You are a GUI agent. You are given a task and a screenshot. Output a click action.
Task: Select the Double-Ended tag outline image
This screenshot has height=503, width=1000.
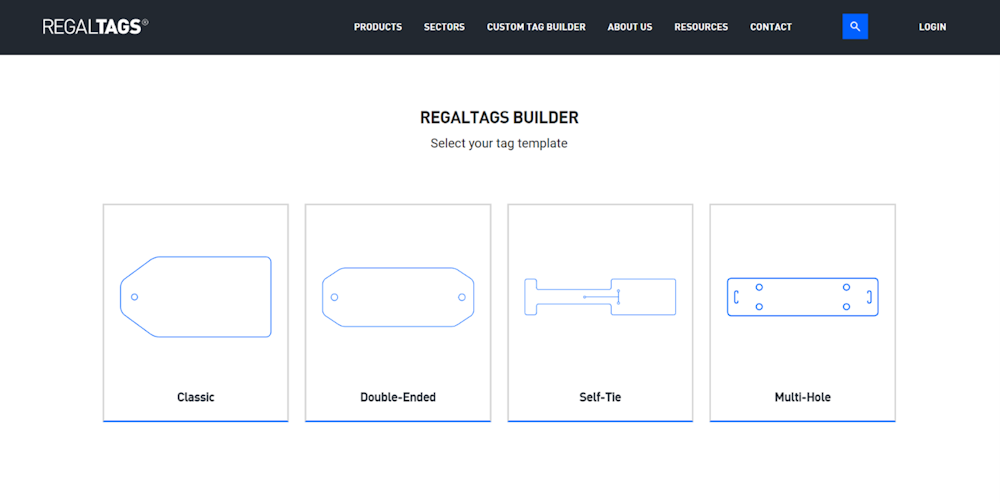click(398, 297)
